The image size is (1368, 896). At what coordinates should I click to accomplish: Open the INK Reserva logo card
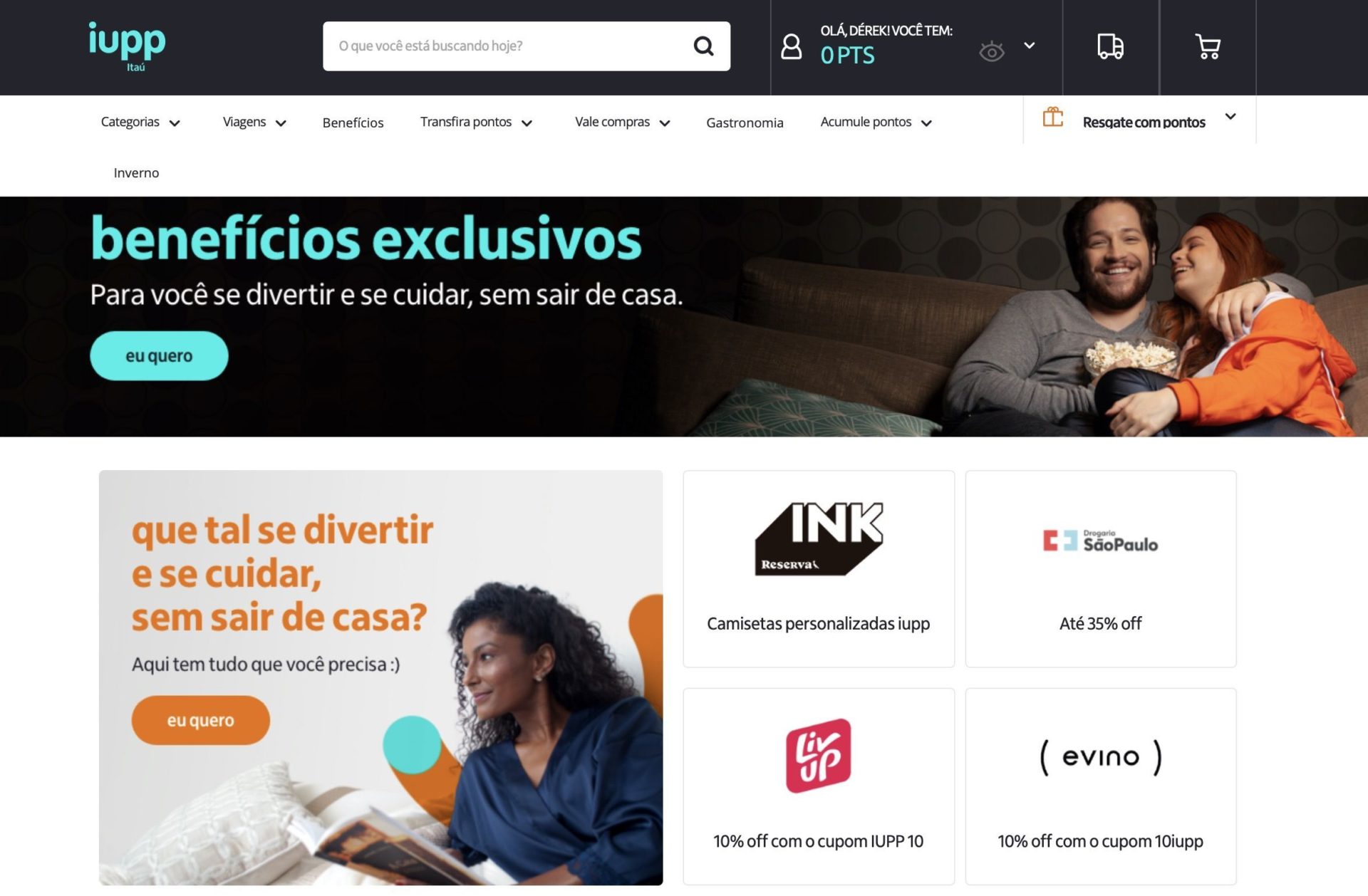[819, 568]
